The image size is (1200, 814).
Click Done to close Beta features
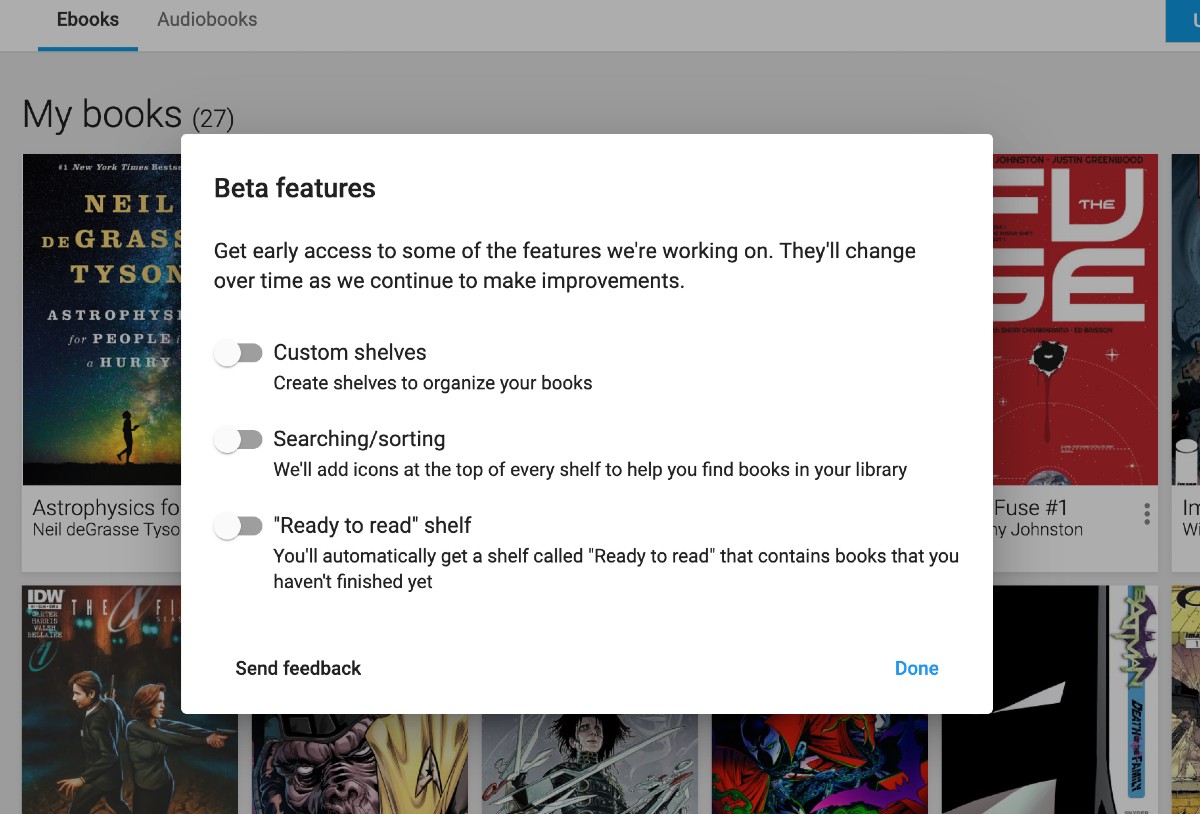[x=916, y=668]
